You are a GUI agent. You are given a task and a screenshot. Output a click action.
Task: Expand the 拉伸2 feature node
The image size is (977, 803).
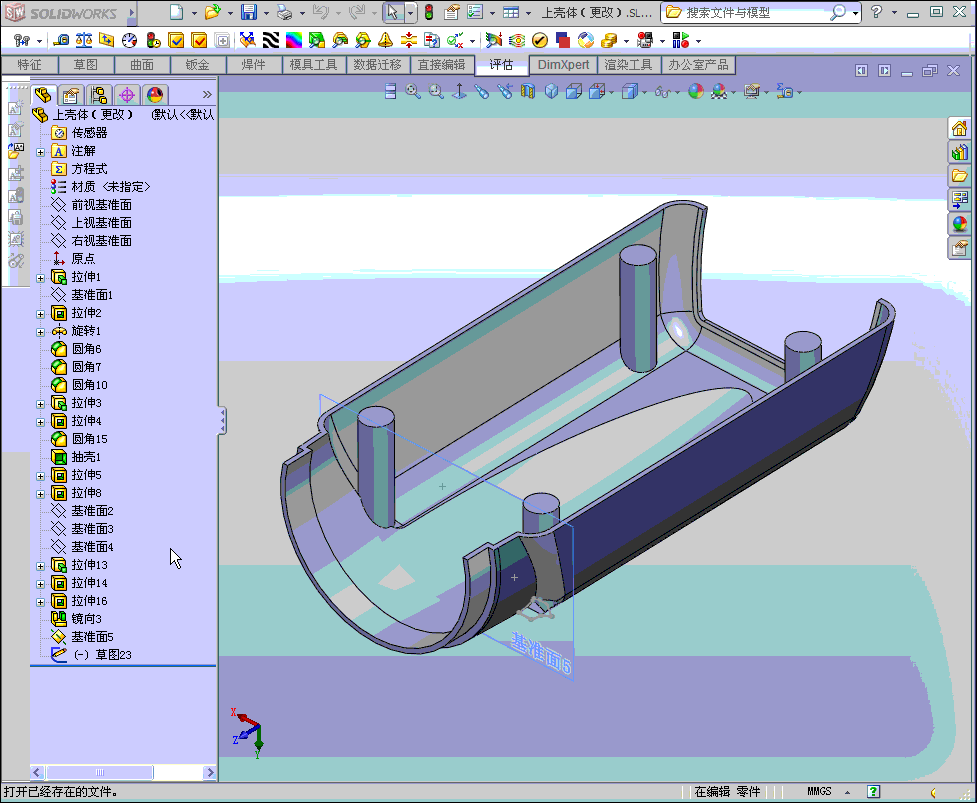(41, 314)
